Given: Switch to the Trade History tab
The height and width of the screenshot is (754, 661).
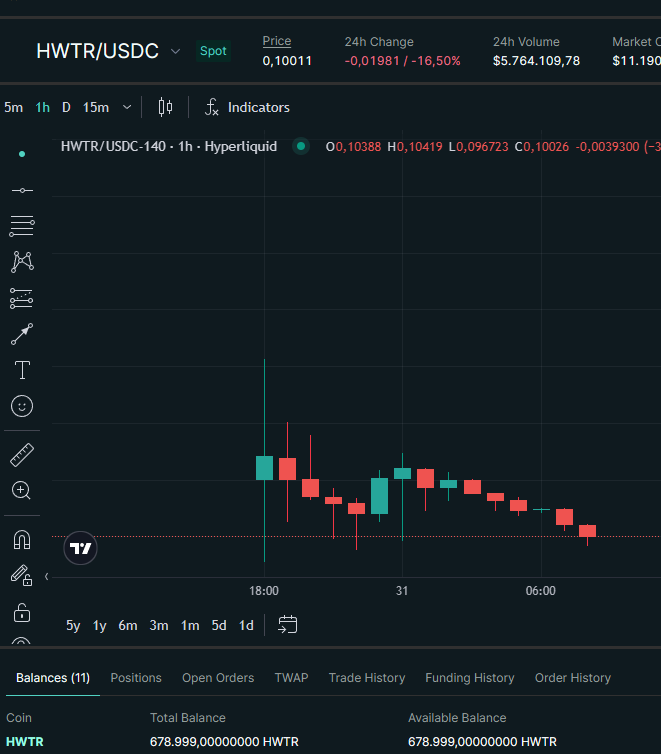Looking at the screenshot, I should (x=367, y=678).
